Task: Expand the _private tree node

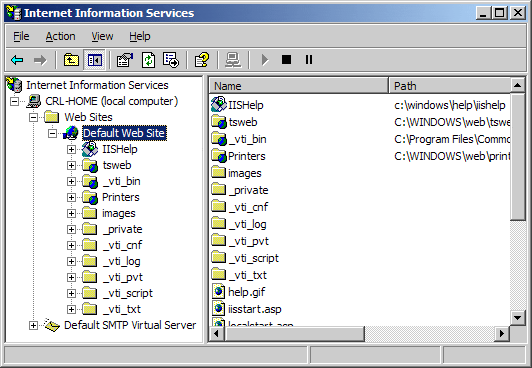Action: [71, 229]
